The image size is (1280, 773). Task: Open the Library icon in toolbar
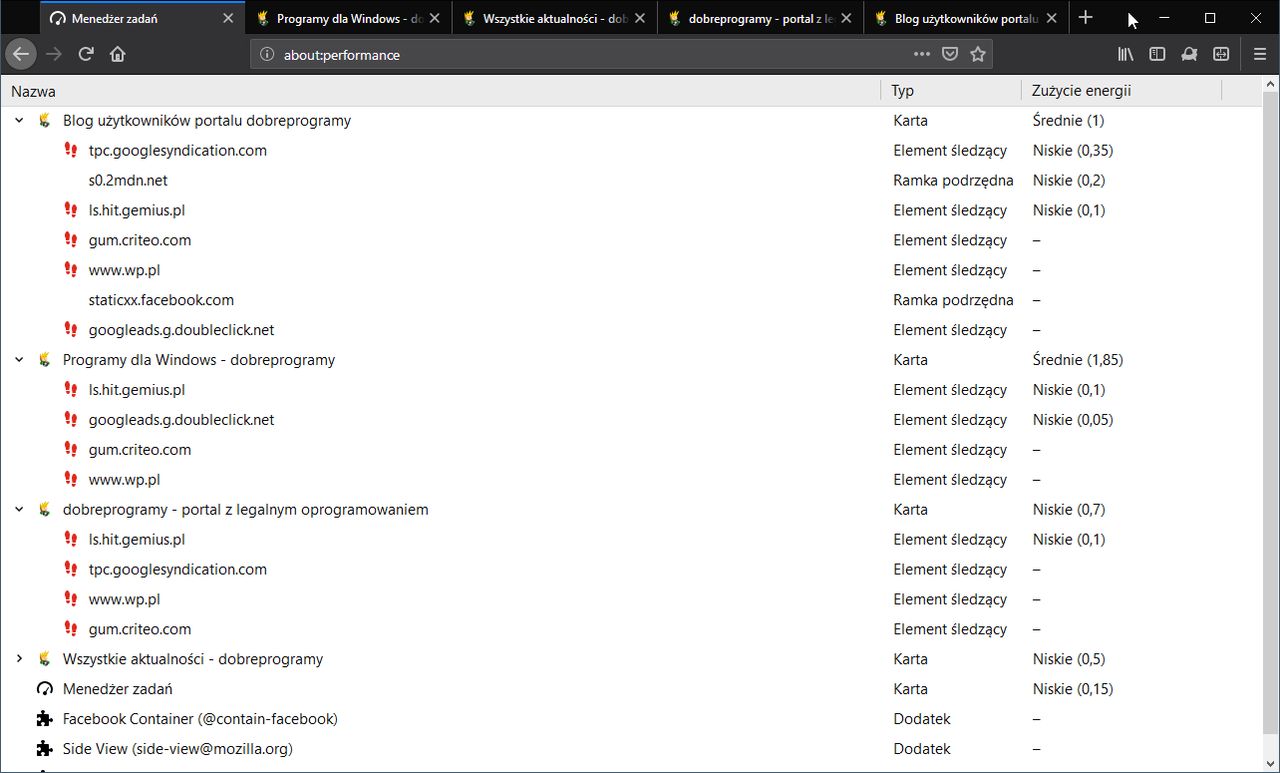tap(1126, 54)
